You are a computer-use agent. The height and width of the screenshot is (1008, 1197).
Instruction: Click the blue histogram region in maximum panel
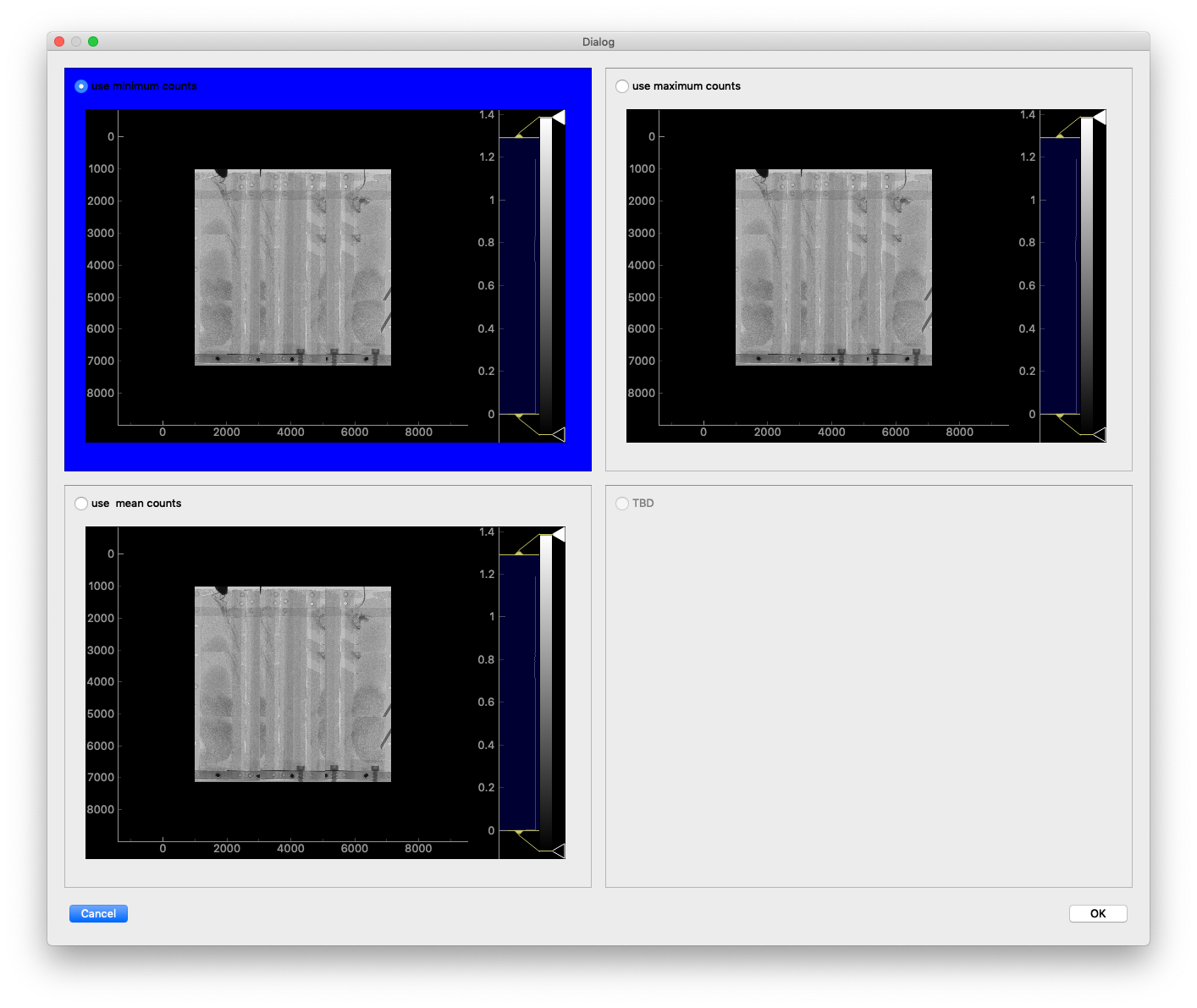coord(1059,275)
